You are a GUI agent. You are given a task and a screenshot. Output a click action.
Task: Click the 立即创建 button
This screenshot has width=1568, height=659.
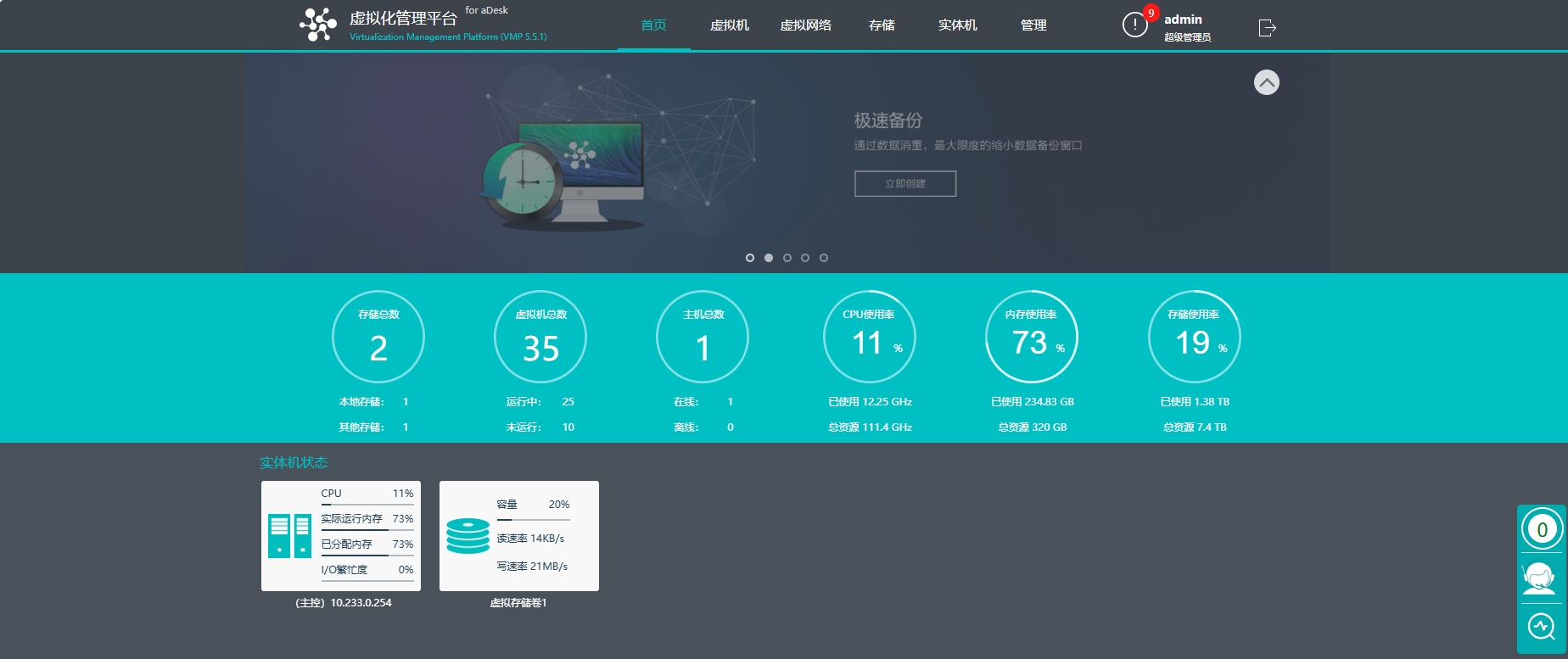(x=904, y=184)
